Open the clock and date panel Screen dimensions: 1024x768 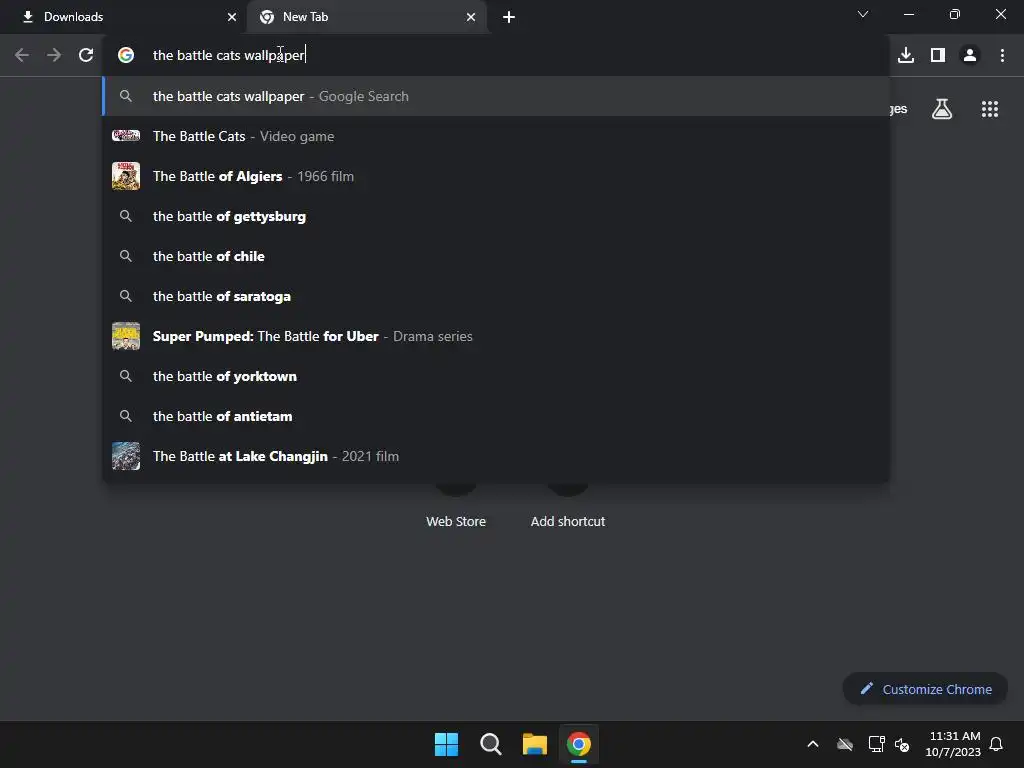click(953, 744)
